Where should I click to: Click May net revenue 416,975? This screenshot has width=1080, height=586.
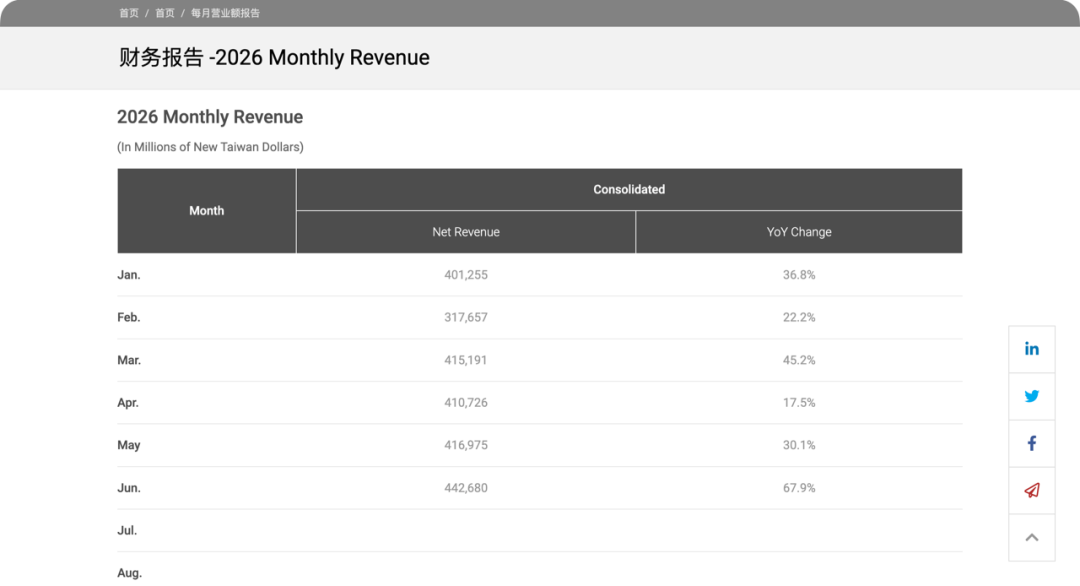click(x=466, y=446)
